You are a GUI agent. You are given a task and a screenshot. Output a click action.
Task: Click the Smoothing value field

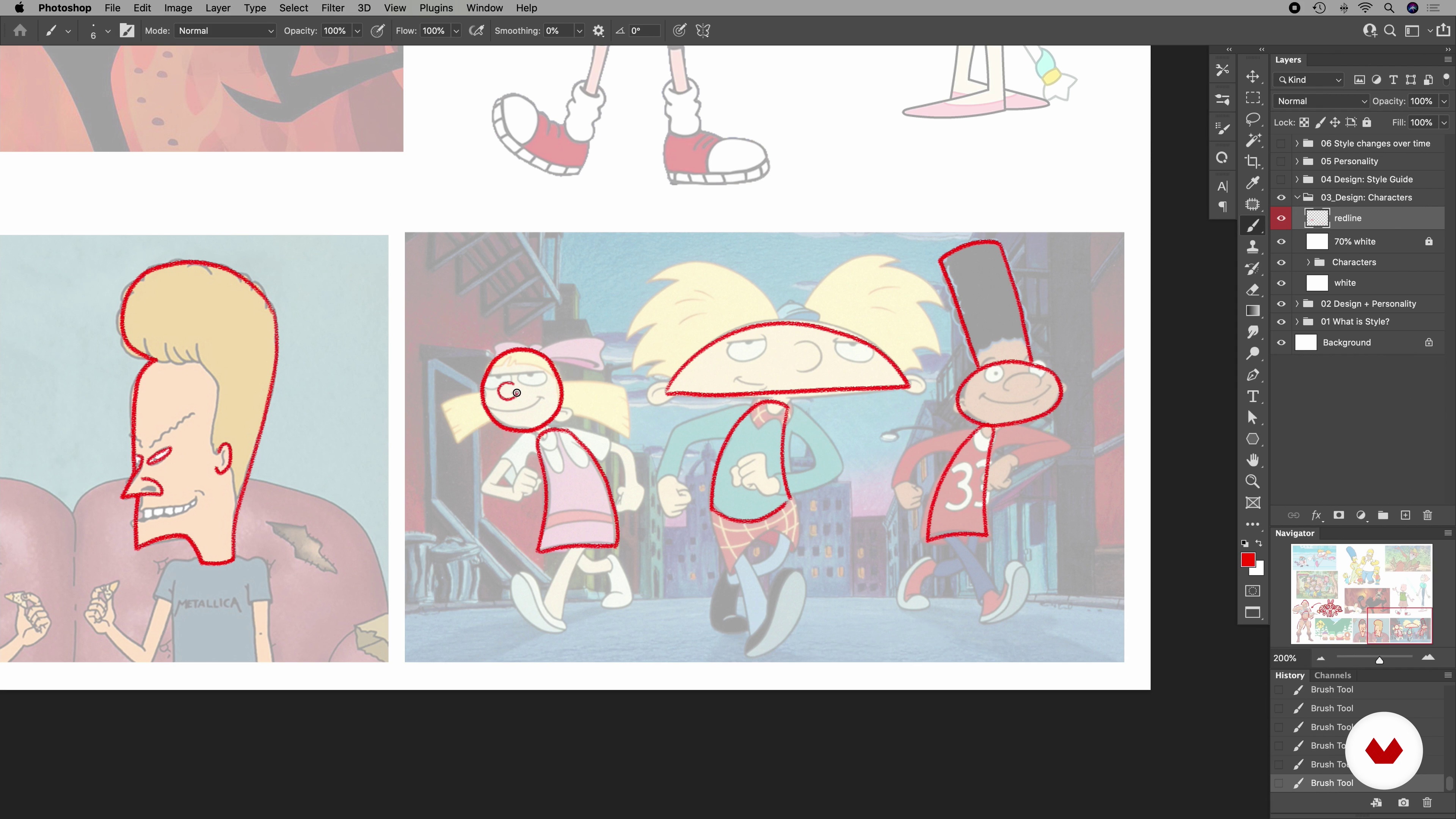coord(558,30)
